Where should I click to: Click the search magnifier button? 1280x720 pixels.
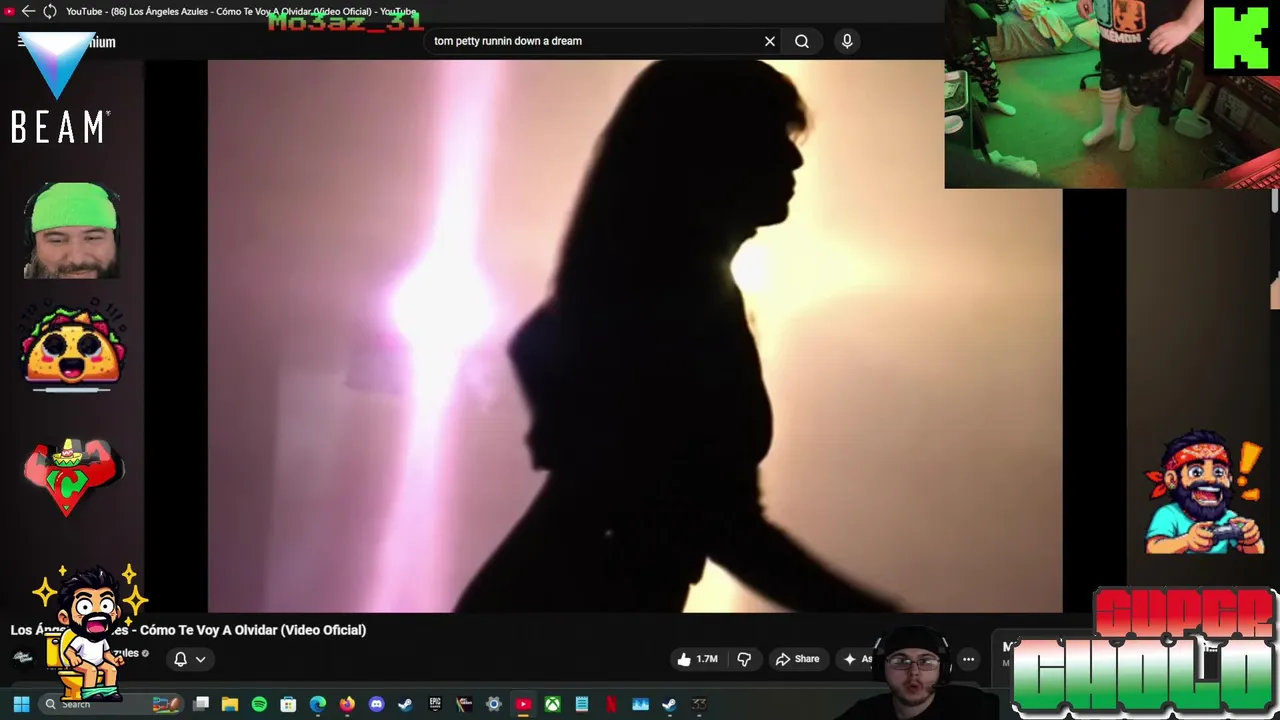point(802,41)
